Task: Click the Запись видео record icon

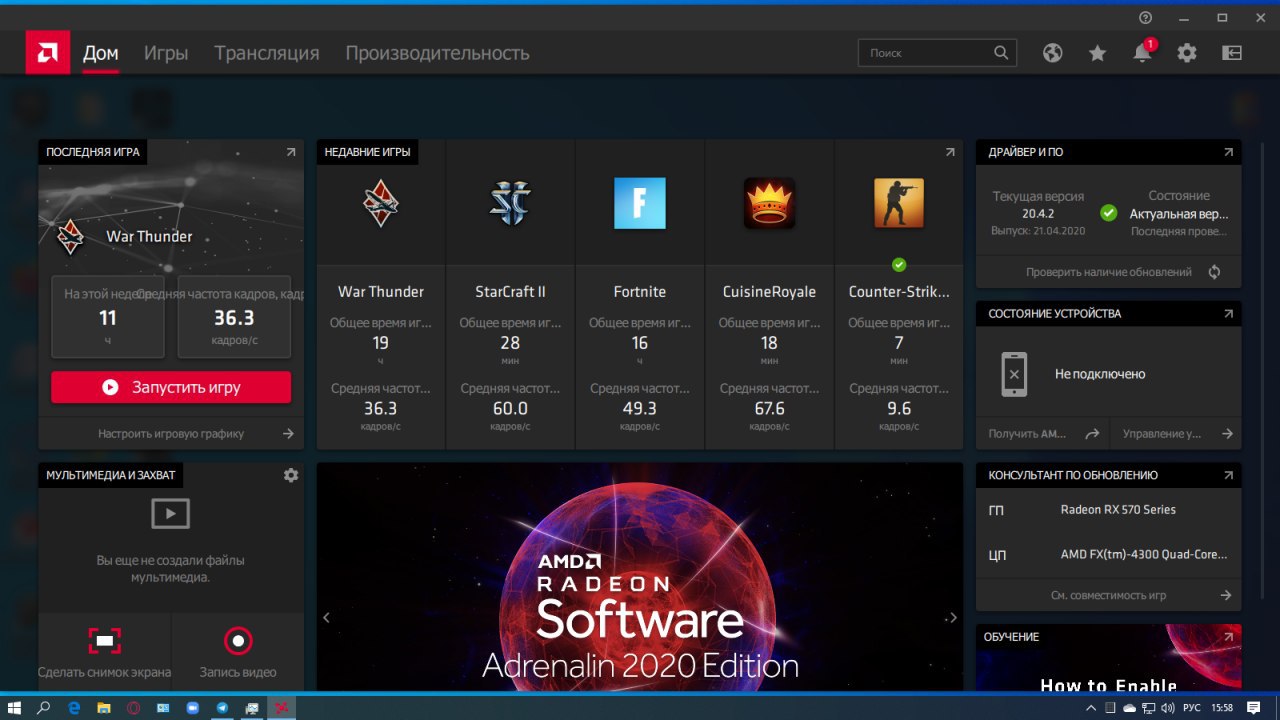Action: tap(238, 641)
